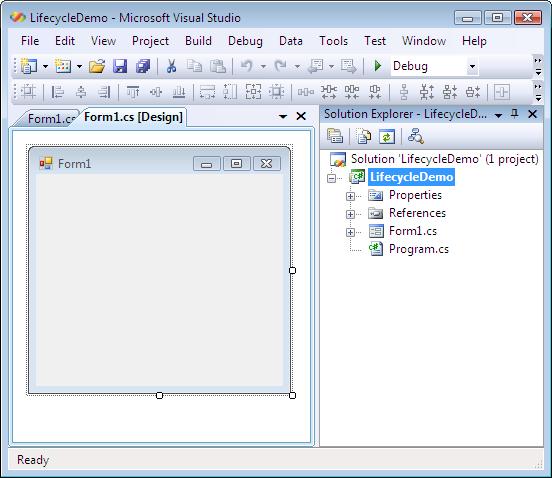Start debugging with the green play icon
The image size is (552, 478).
click(x=378, y=66)
